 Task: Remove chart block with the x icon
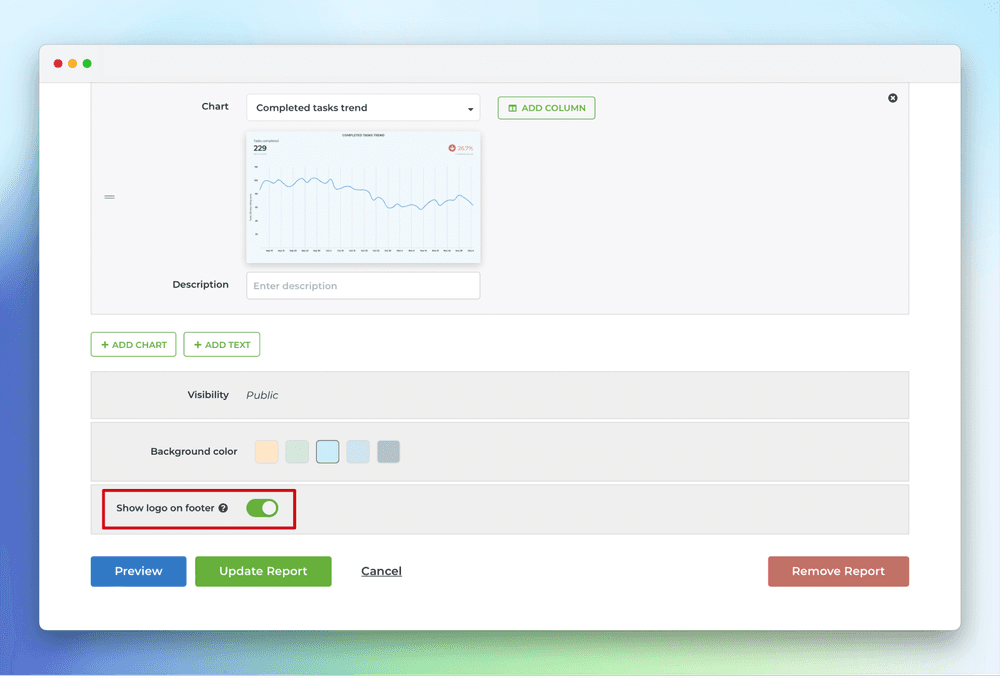[x=892, y=98]
